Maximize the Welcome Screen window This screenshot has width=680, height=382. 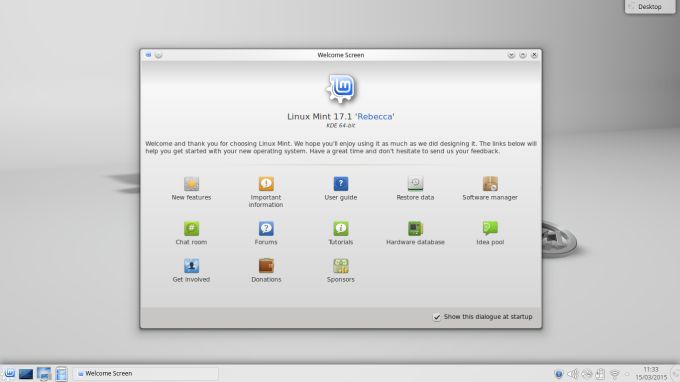523,55
